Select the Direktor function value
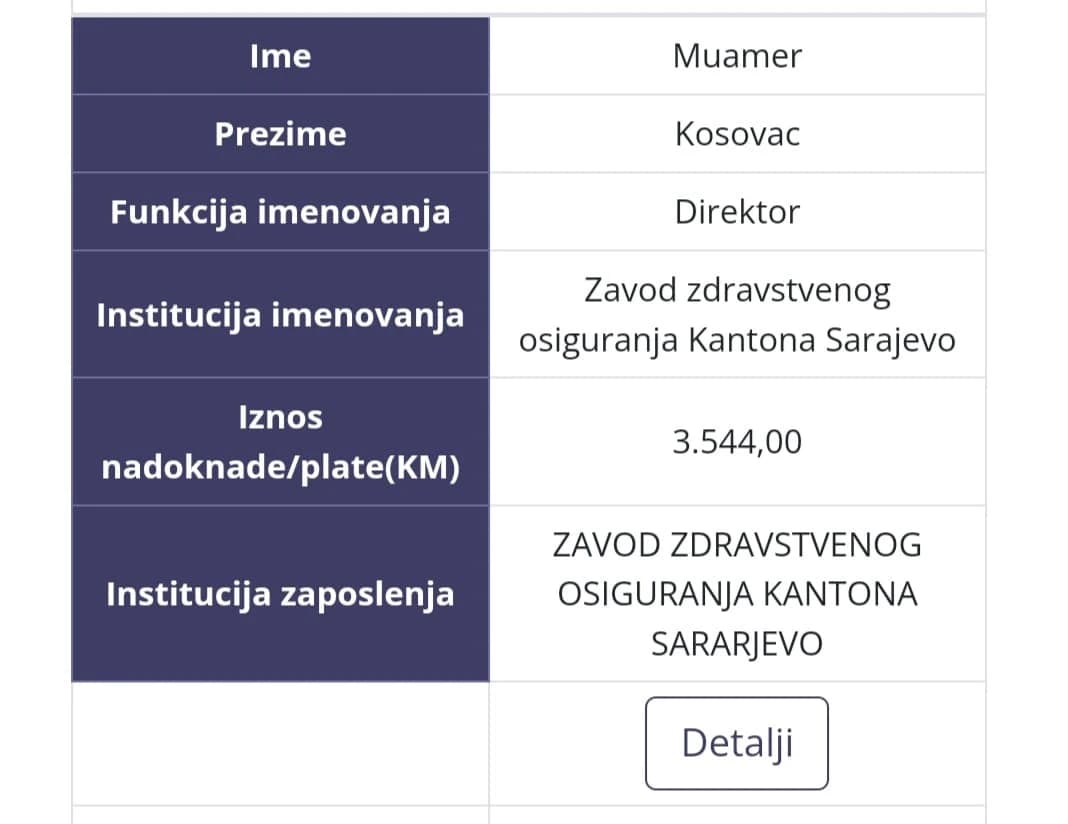 737,212
